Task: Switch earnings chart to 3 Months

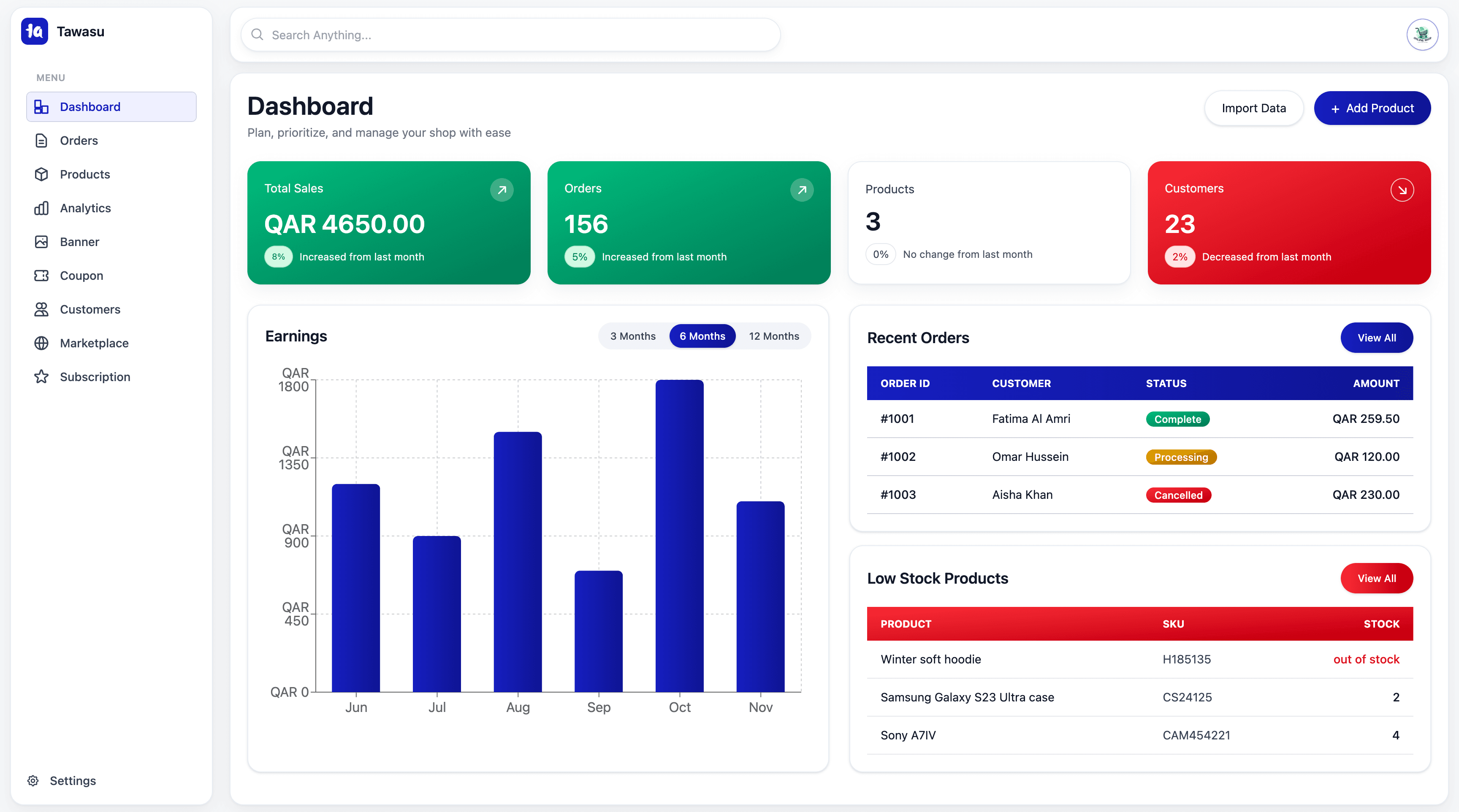Action: pyautogui.click(x=632, y=336)
